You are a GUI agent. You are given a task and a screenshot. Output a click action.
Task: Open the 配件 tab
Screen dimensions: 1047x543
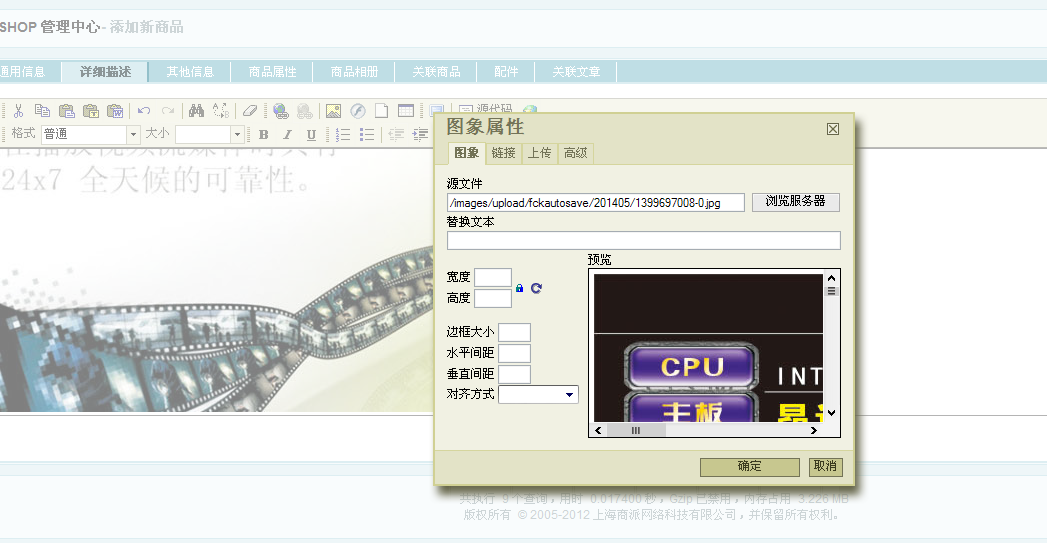(x=505, y=71)
